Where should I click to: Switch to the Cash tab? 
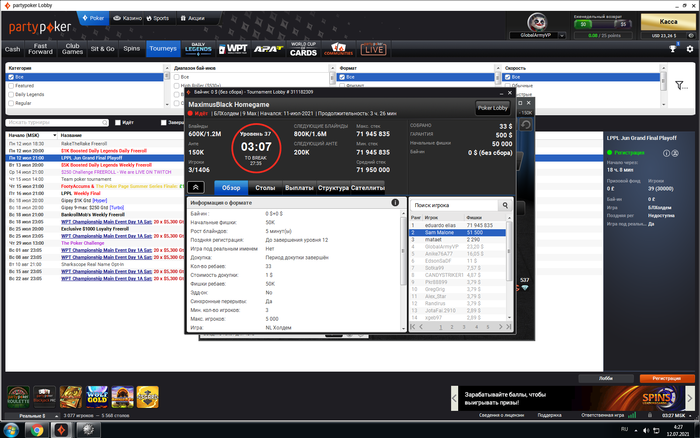tap(12, 49)
